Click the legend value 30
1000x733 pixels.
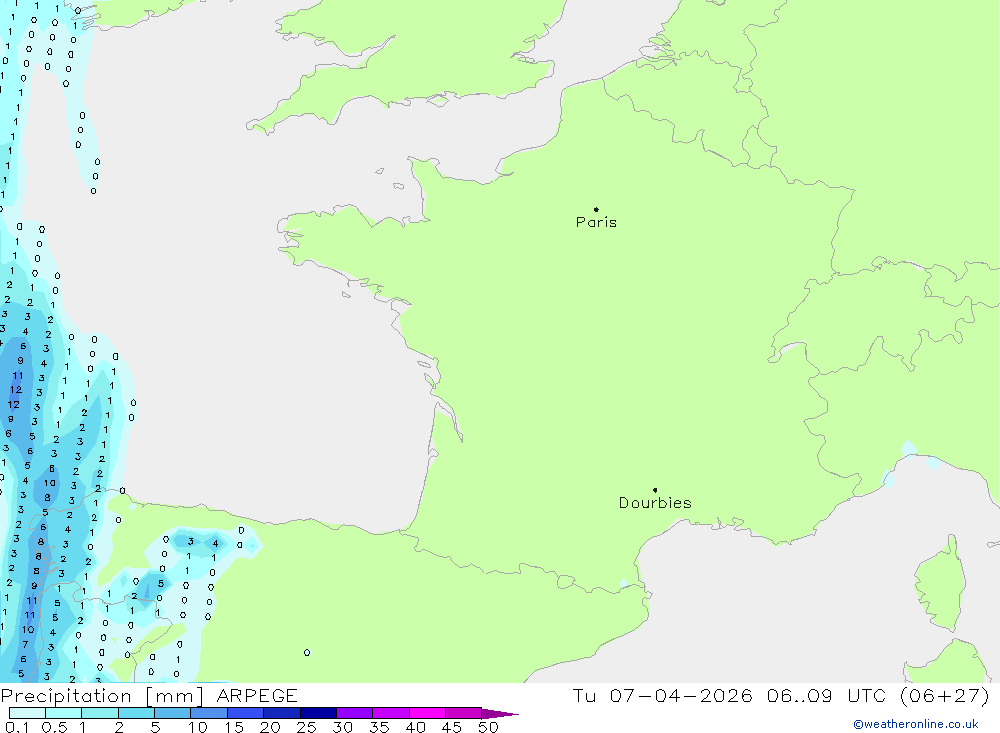click(342, 727)
